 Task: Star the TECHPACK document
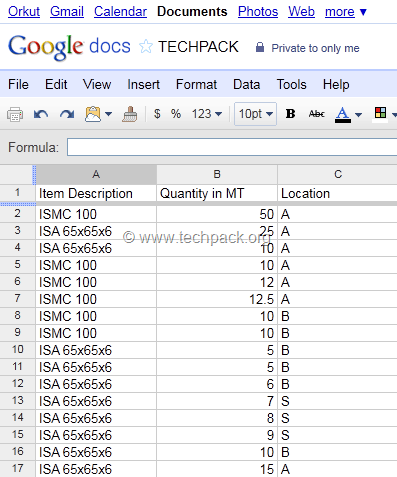[x=146, y=47]
